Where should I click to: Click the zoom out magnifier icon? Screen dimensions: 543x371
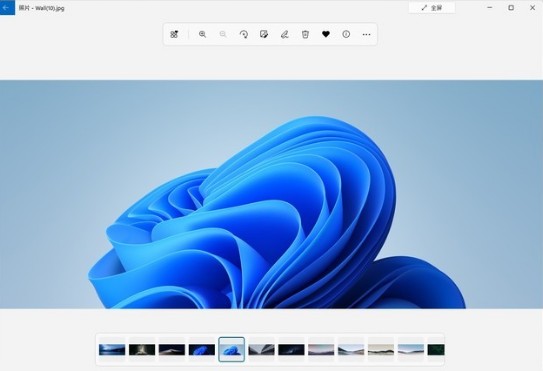[x=223, y=34]
